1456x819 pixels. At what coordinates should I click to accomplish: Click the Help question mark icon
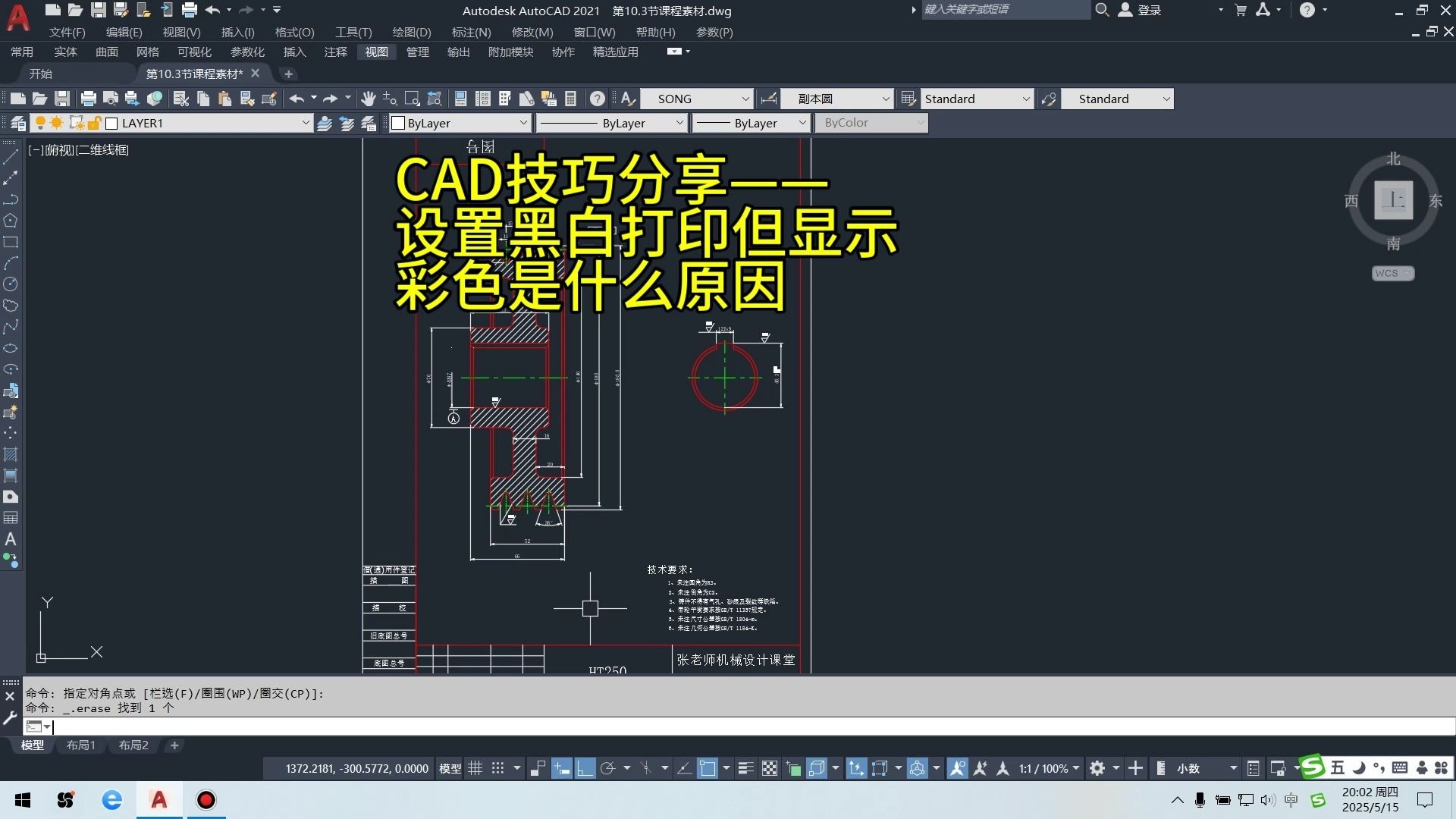tap(598, 99)
